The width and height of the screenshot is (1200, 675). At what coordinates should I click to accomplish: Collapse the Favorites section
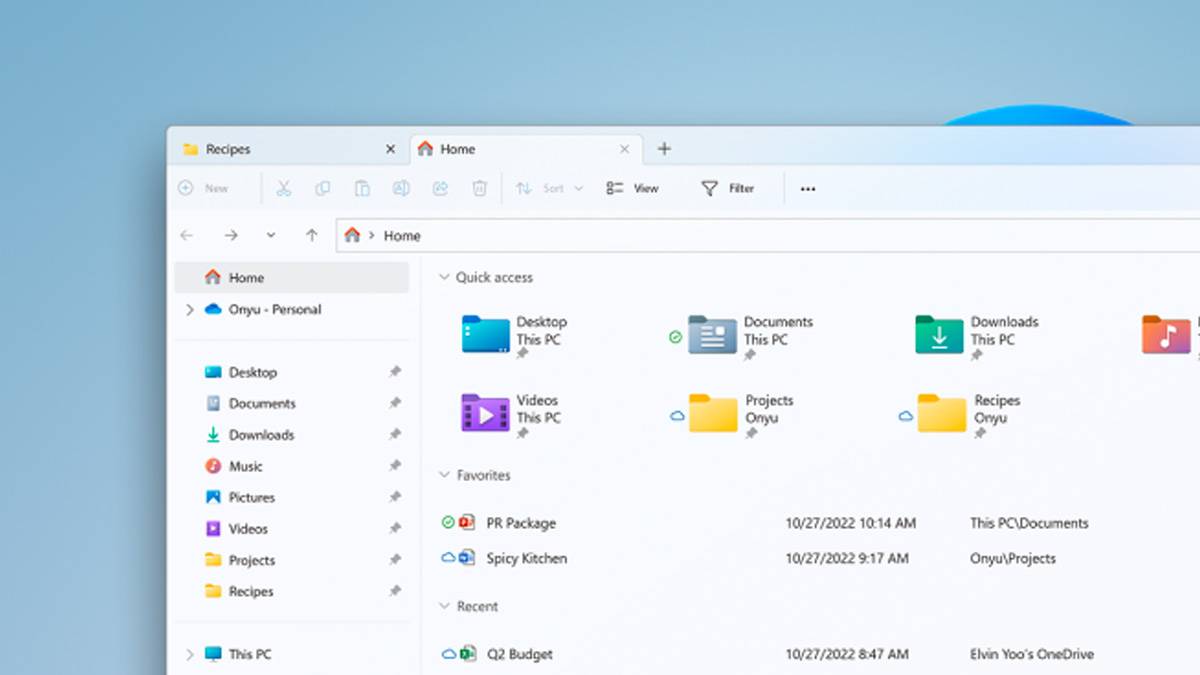[x=444, y=475]
